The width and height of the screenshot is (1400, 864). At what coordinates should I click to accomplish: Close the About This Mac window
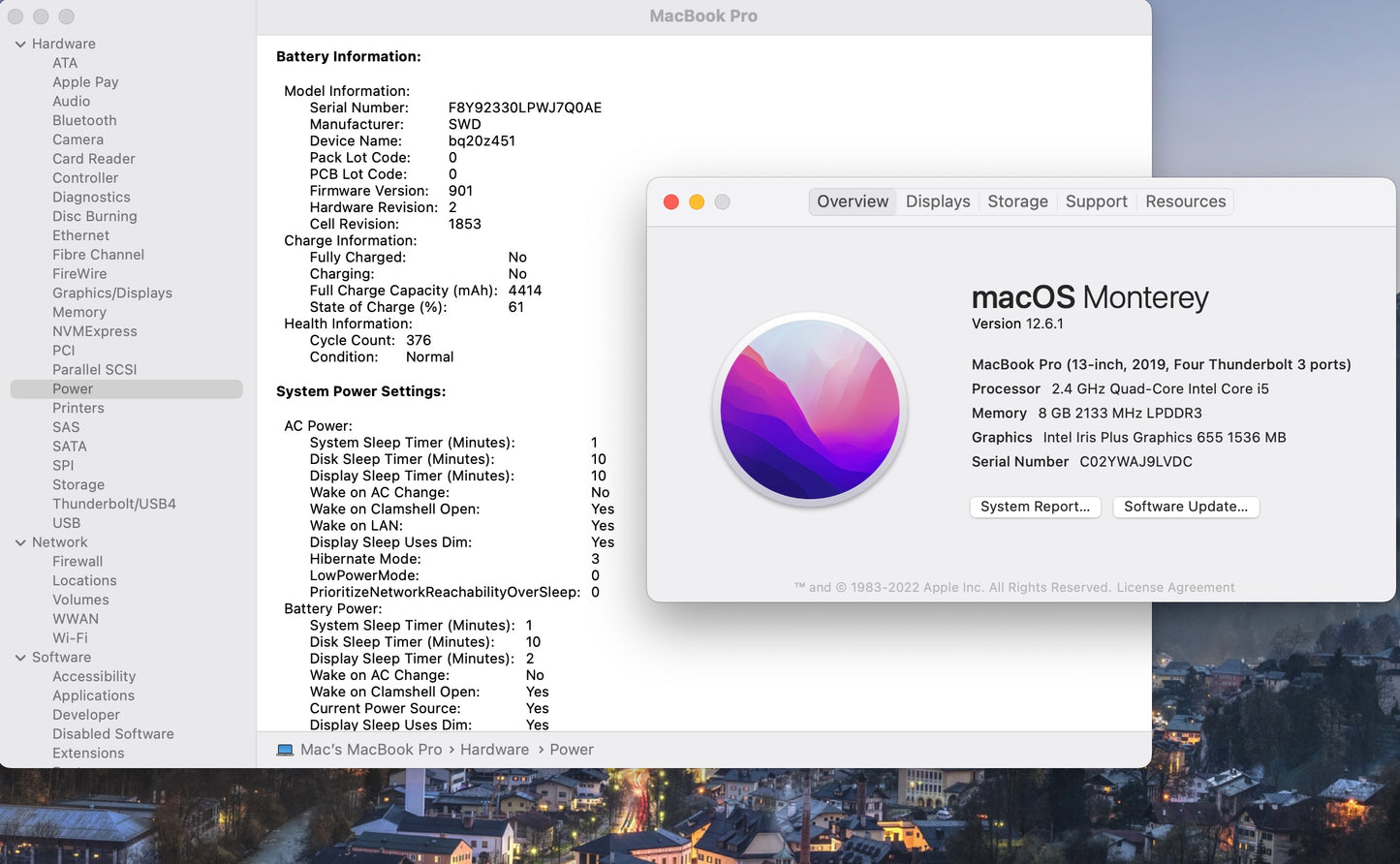pyautogui.click(x=670, y=201)
